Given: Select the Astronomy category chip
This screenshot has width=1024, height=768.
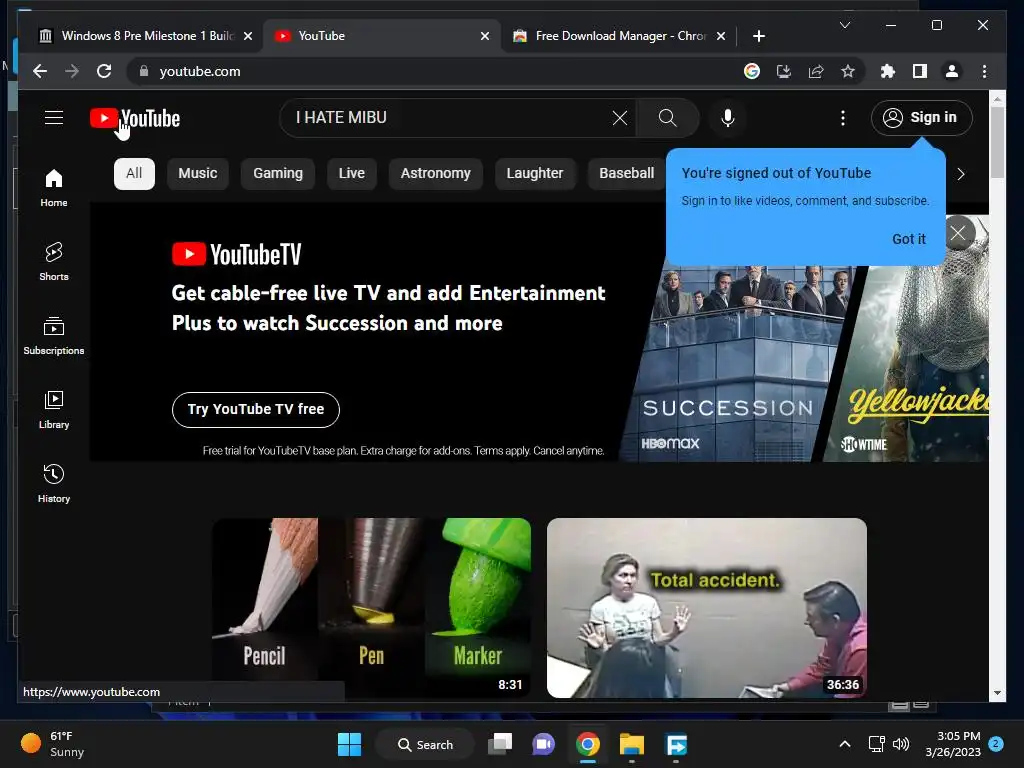Looking at the screenshot, I should [x=436, y=173].
